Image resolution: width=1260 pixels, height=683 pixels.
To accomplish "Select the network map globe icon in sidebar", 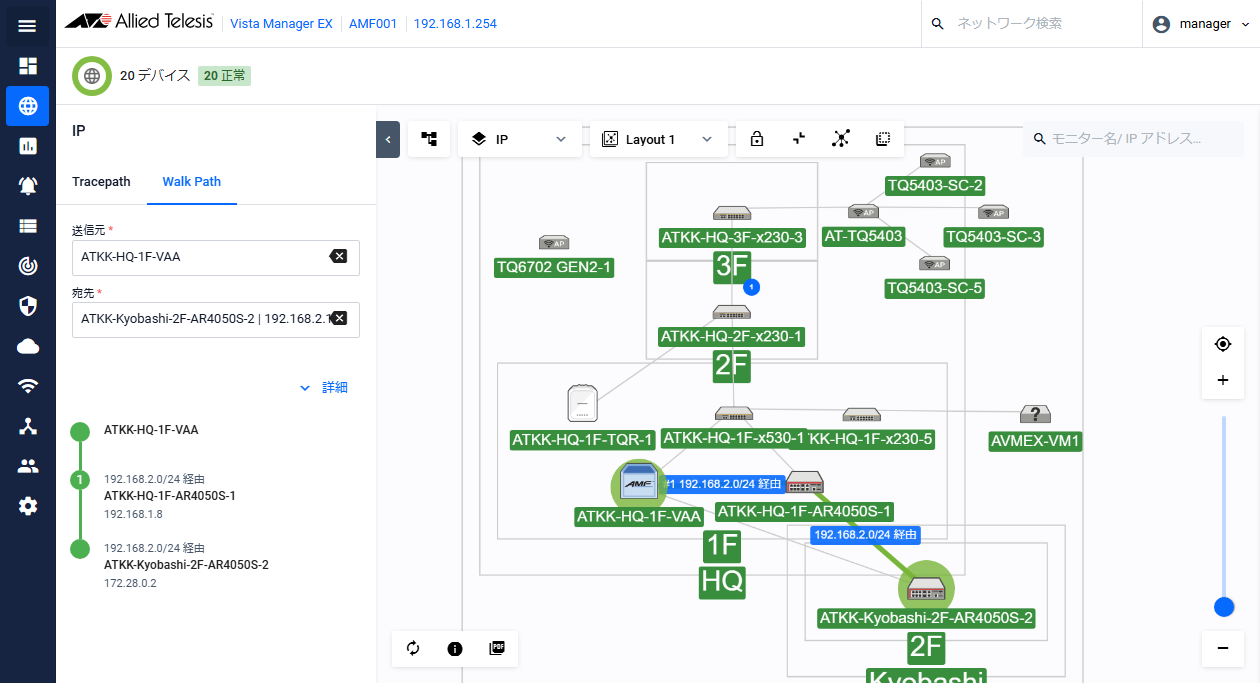I will pyautogui.click(x=28, y=106).
